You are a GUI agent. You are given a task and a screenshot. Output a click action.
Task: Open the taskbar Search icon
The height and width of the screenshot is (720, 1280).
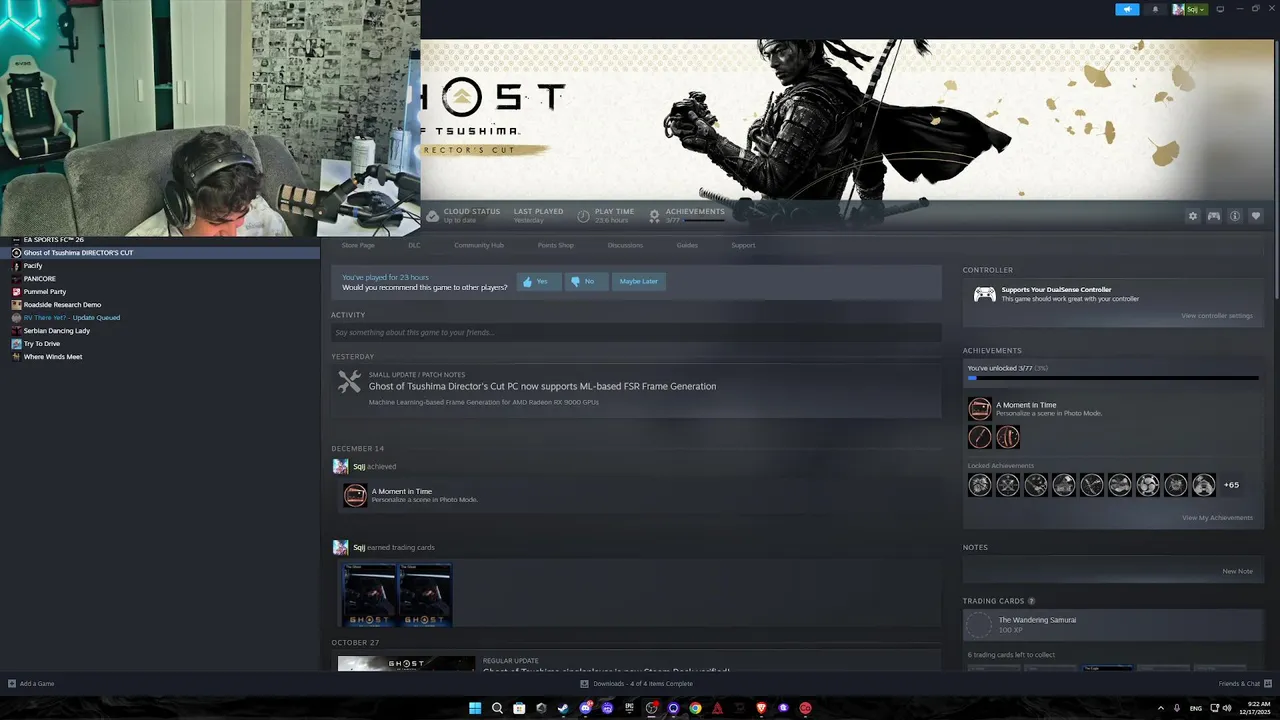click(497, 708)
